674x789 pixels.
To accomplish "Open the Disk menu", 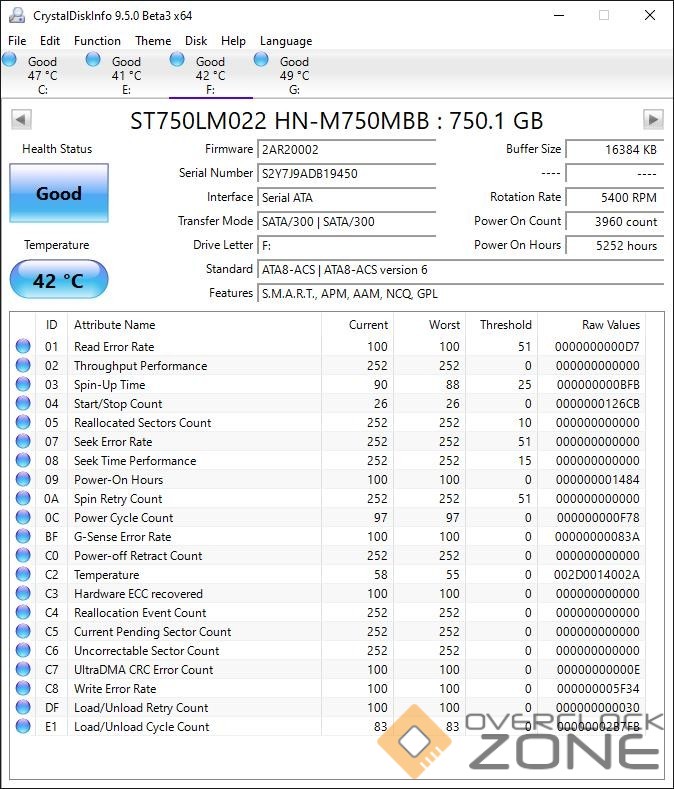I will (x=196, y=41).
